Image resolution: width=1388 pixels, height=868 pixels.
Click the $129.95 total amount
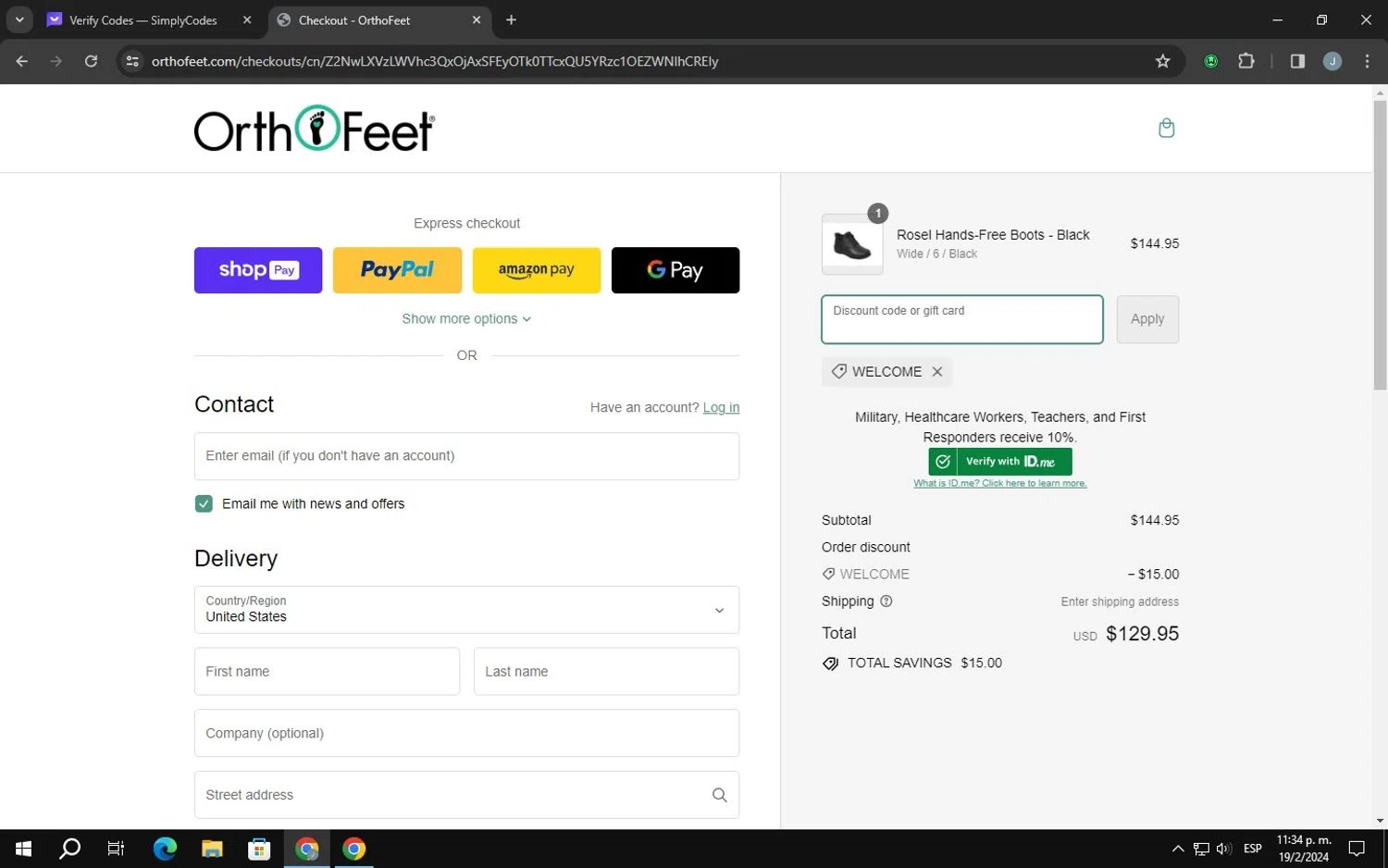pos(1142,634)
